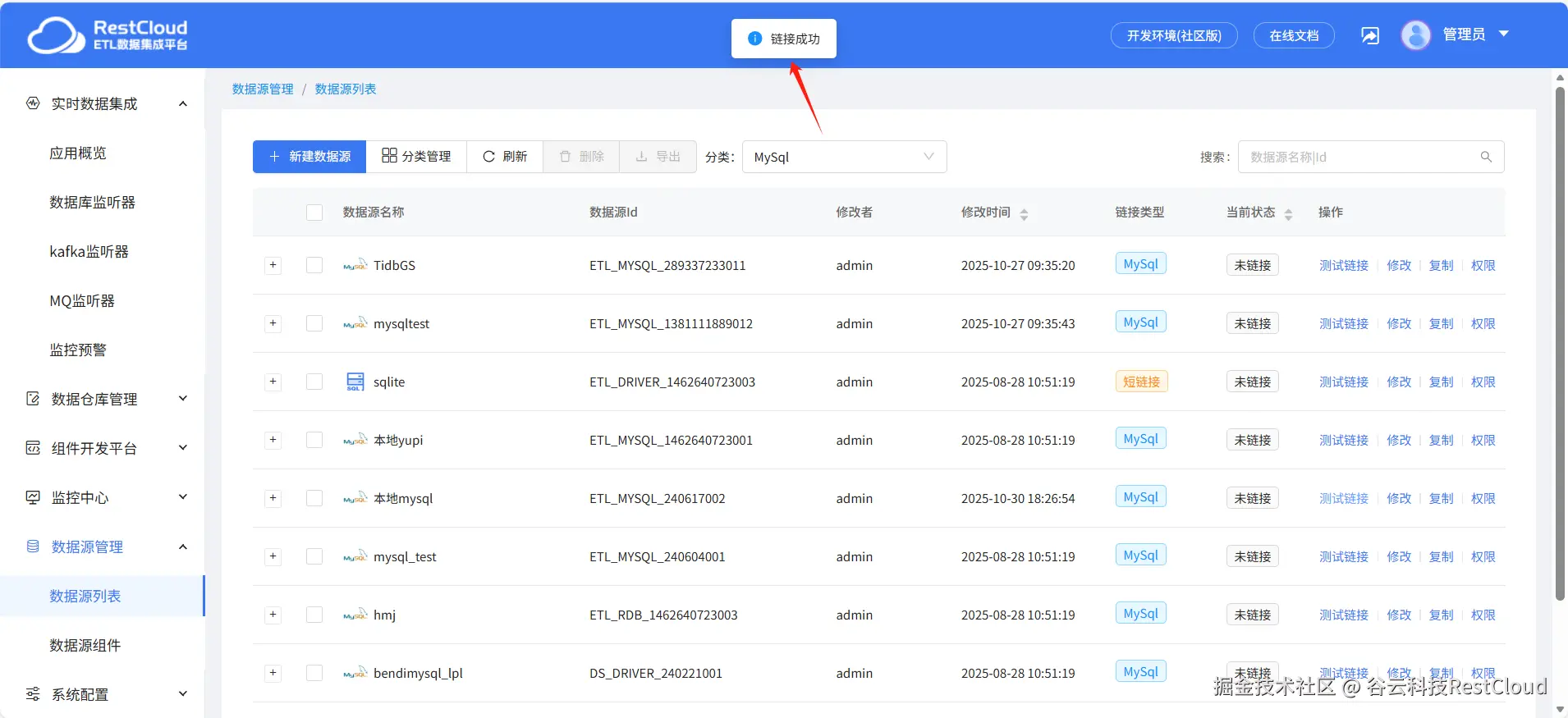
Task: Check the mysqltest row checkbox
Action: [x=314, y=323]
